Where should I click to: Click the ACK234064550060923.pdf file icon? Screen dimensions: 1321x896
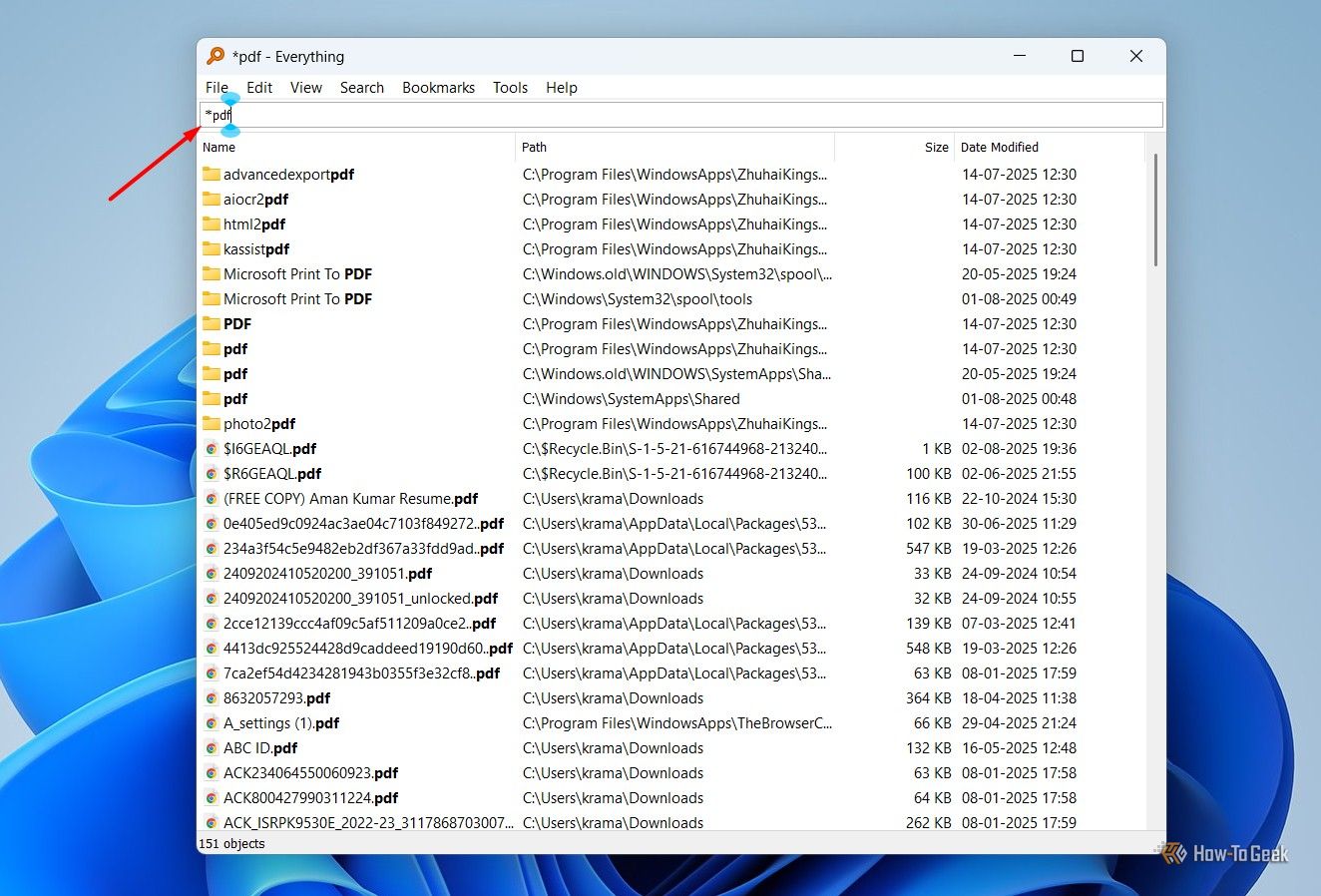(212, 773)
